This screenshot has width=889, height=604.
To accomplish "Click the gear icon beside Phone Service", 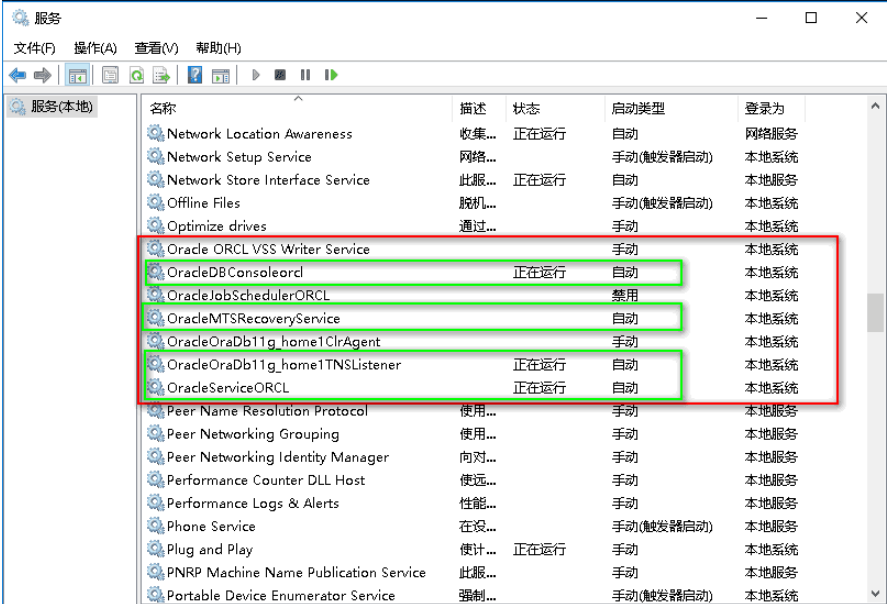I will (x=155, y=526).
